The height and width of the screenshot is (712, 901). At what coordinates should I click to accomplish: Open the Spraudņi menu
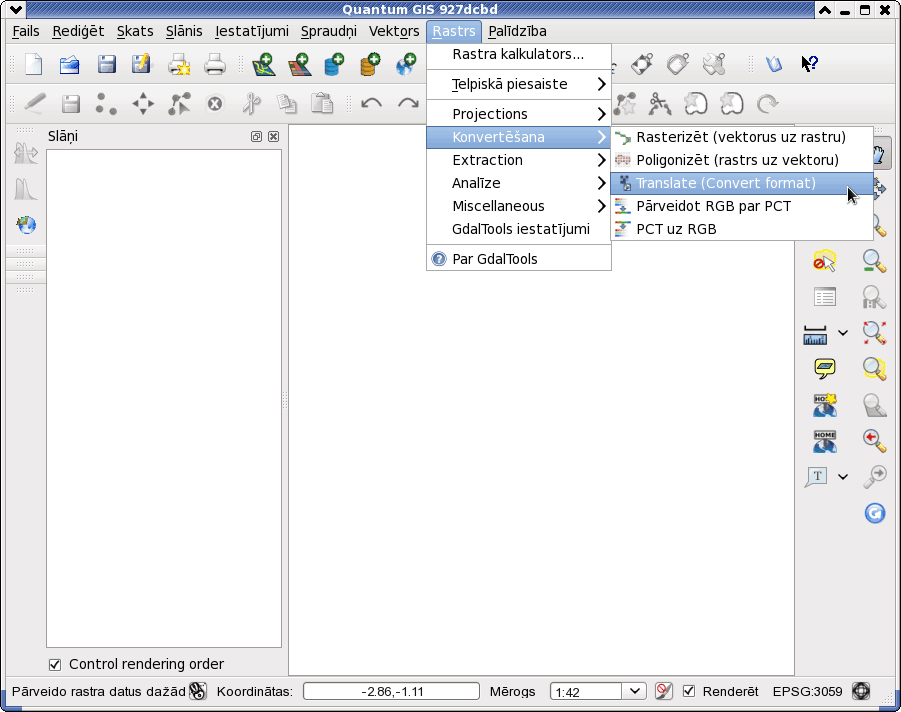tap(329, 31)
